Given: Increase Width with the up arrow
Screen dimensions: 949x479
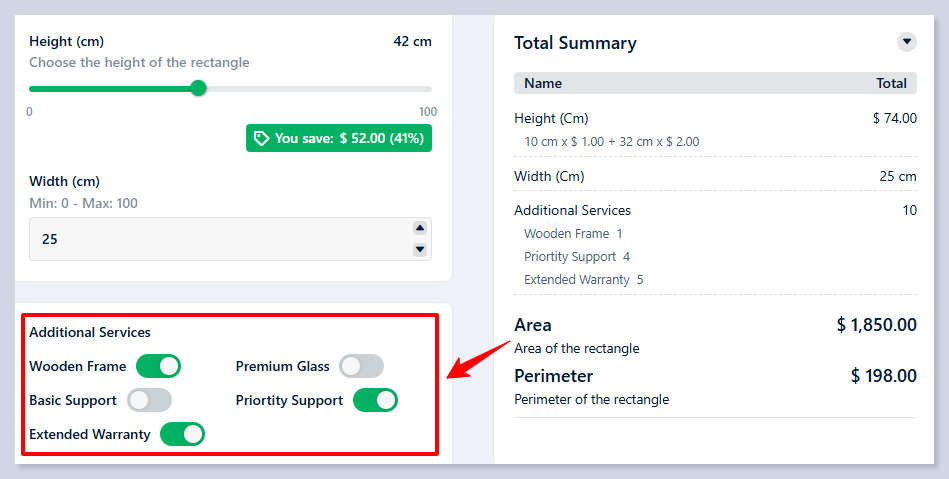Looking at the screenshot, I should (420, 228).
